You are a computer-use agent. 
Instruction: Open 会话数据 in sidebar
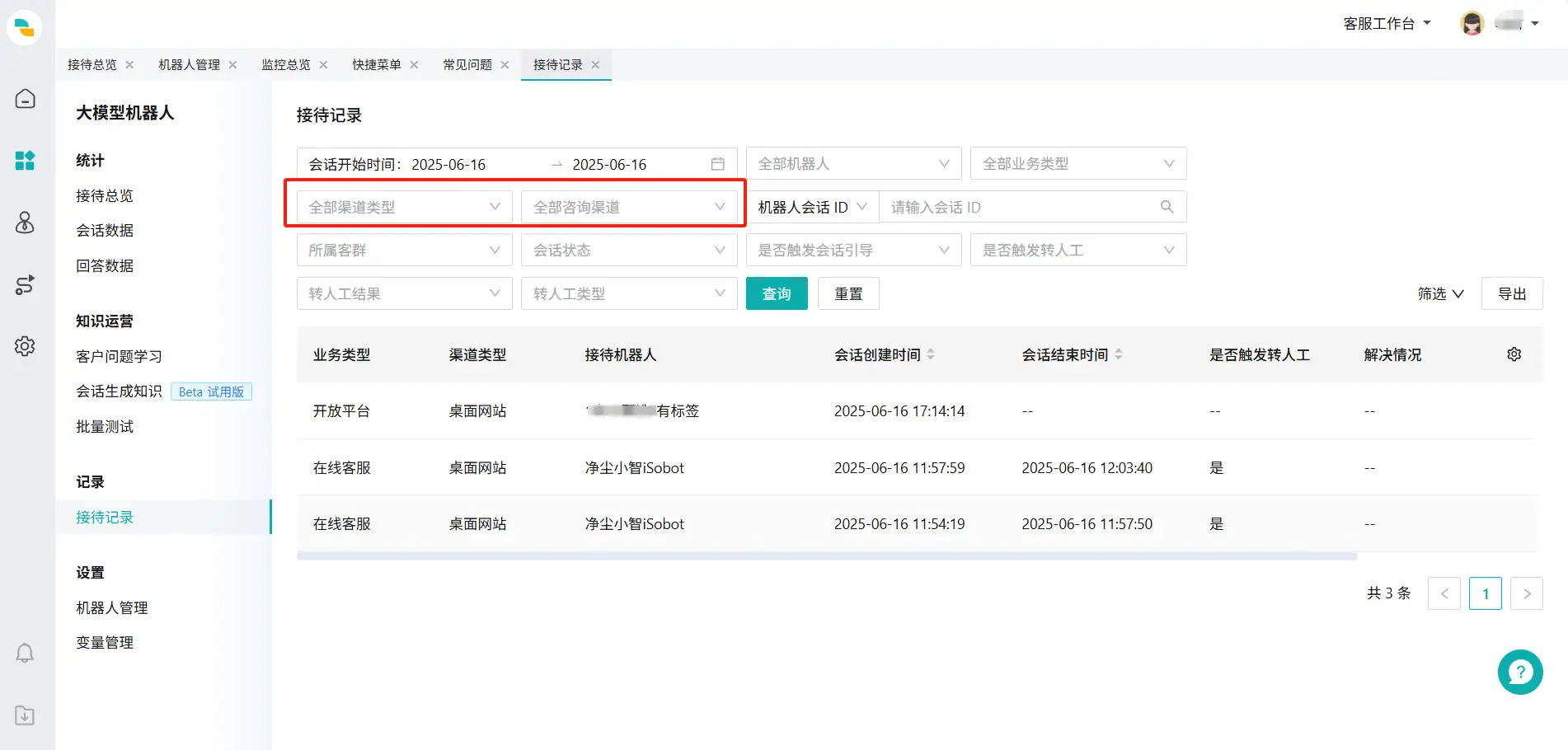tap(105, 230)
